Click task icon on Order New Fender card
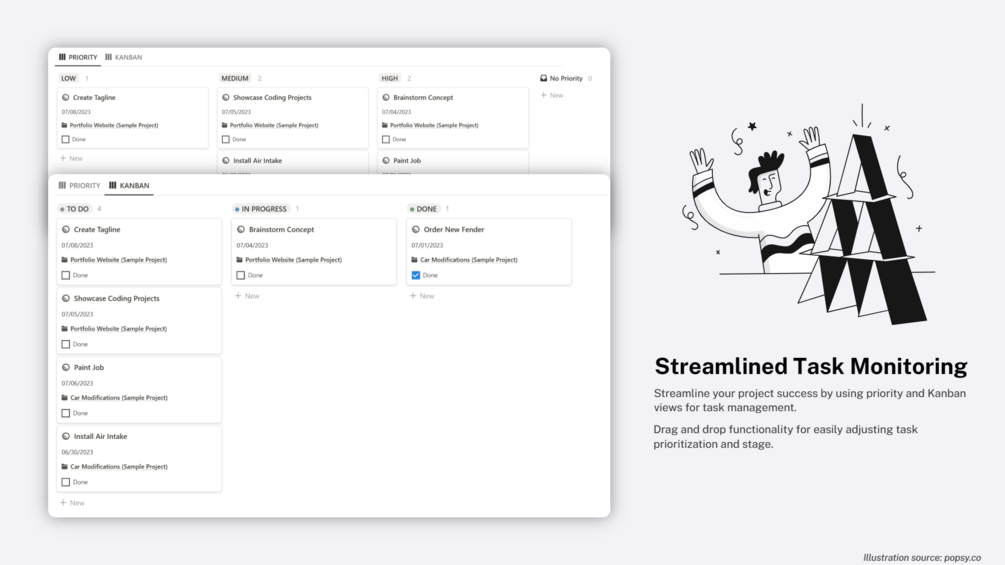 click(x=415, y=229)
